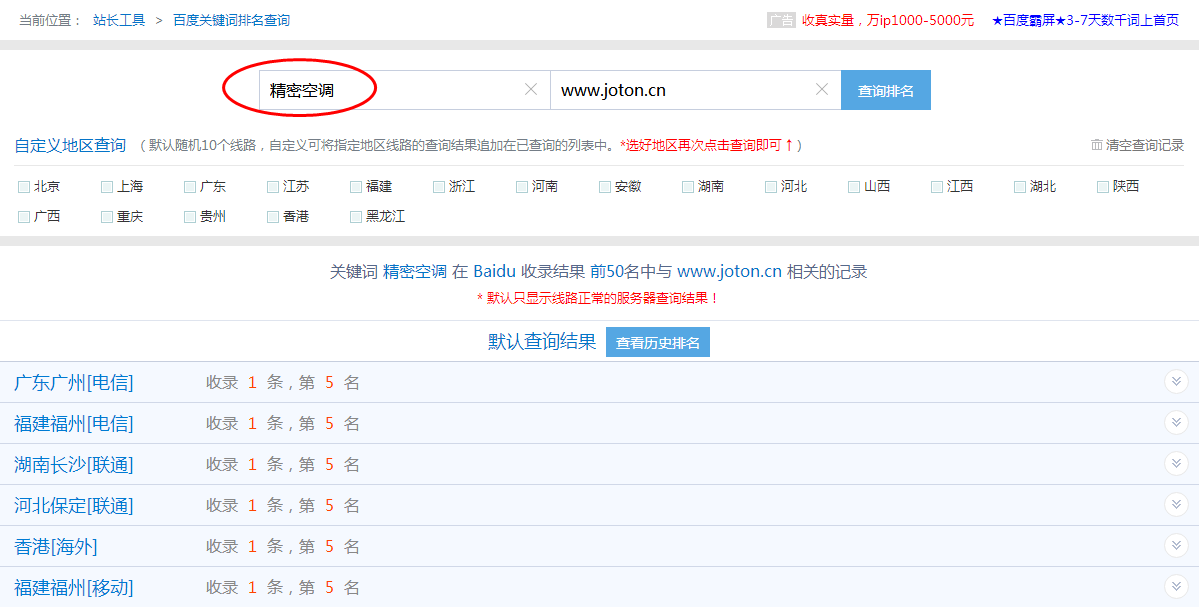Select the 重庆 region checkbox
The height and width of the screenshot is (607, 1199).
coord(107,217)
